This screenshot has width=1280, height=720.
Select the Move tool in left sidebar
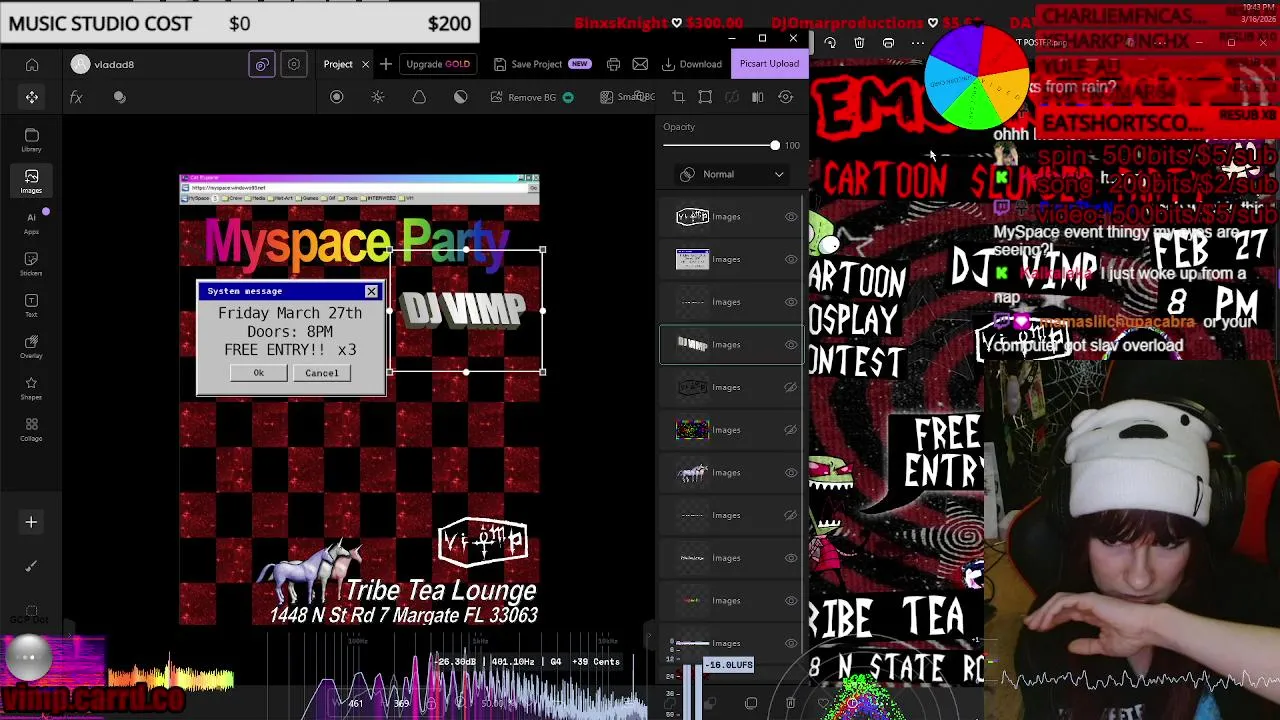32,97
